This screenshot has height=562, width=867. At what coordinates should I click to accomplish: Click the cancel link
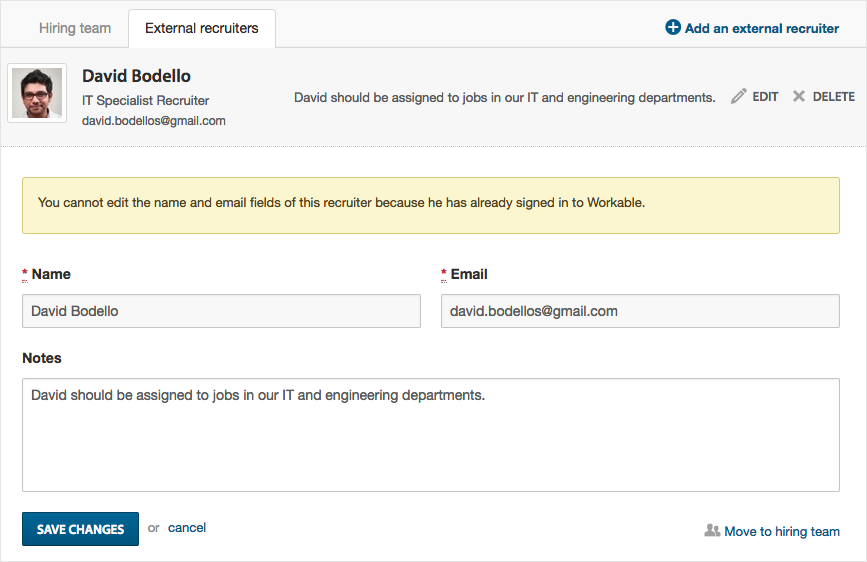pyautogui.click(x=187, y=528)
